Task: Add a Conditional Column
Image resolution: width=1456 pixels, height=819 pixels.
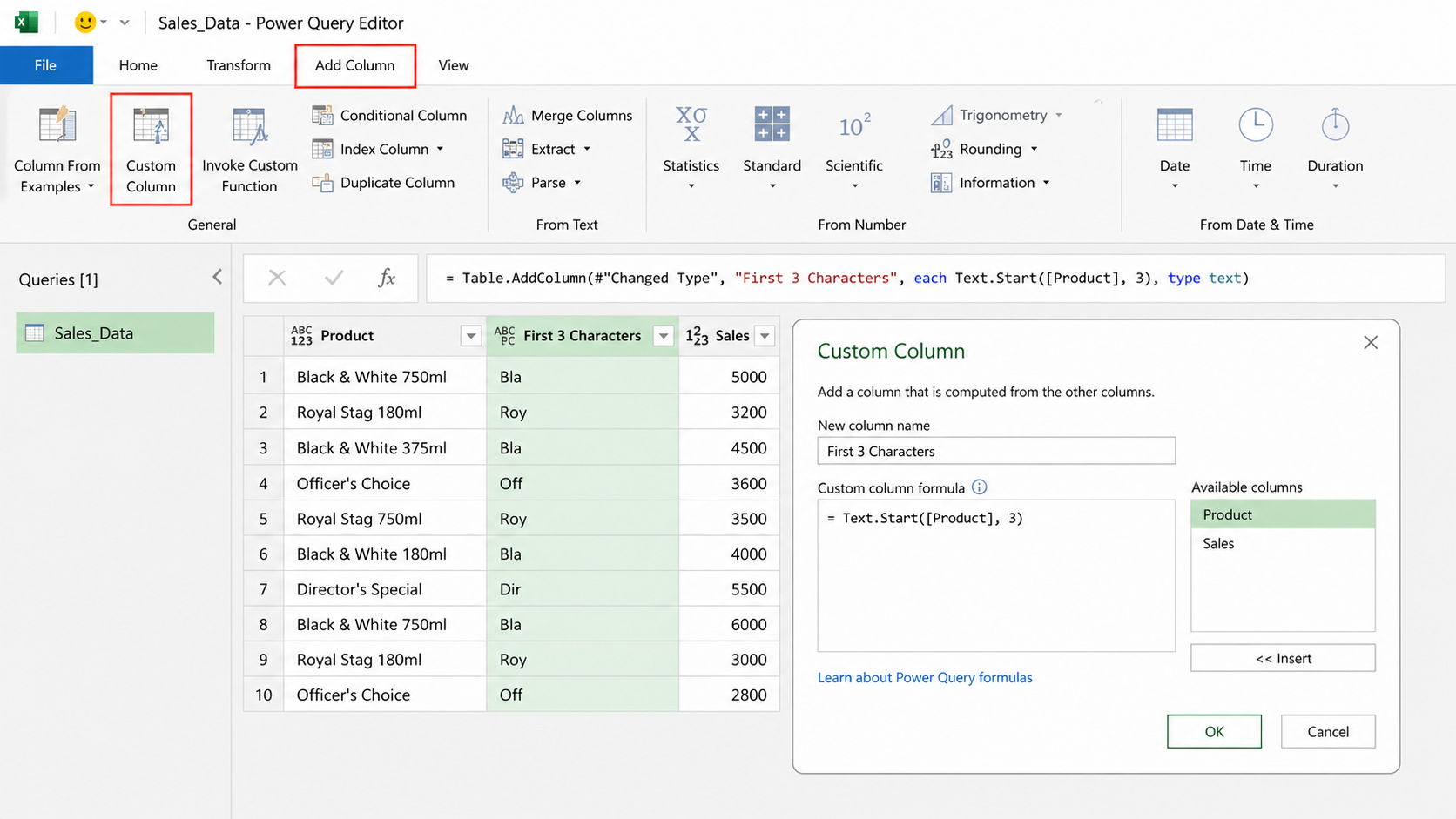Action: [389, 115]
